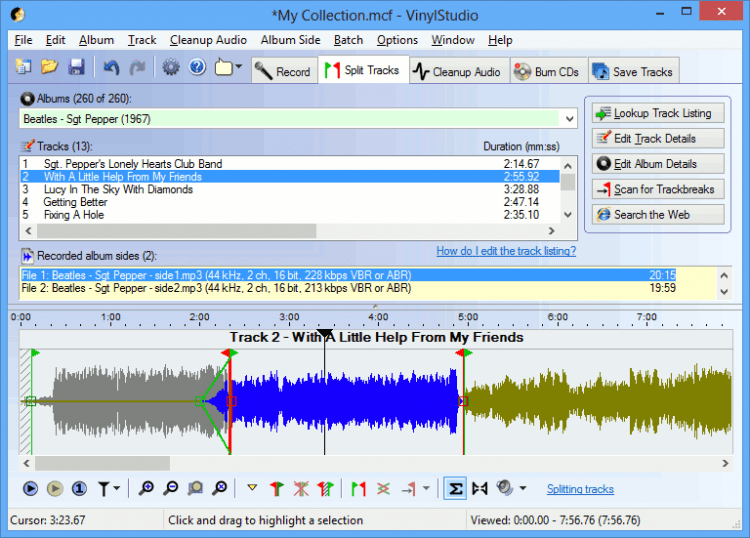Open the dropdown arrow beside the new folder icon

(x=239, y=68)
